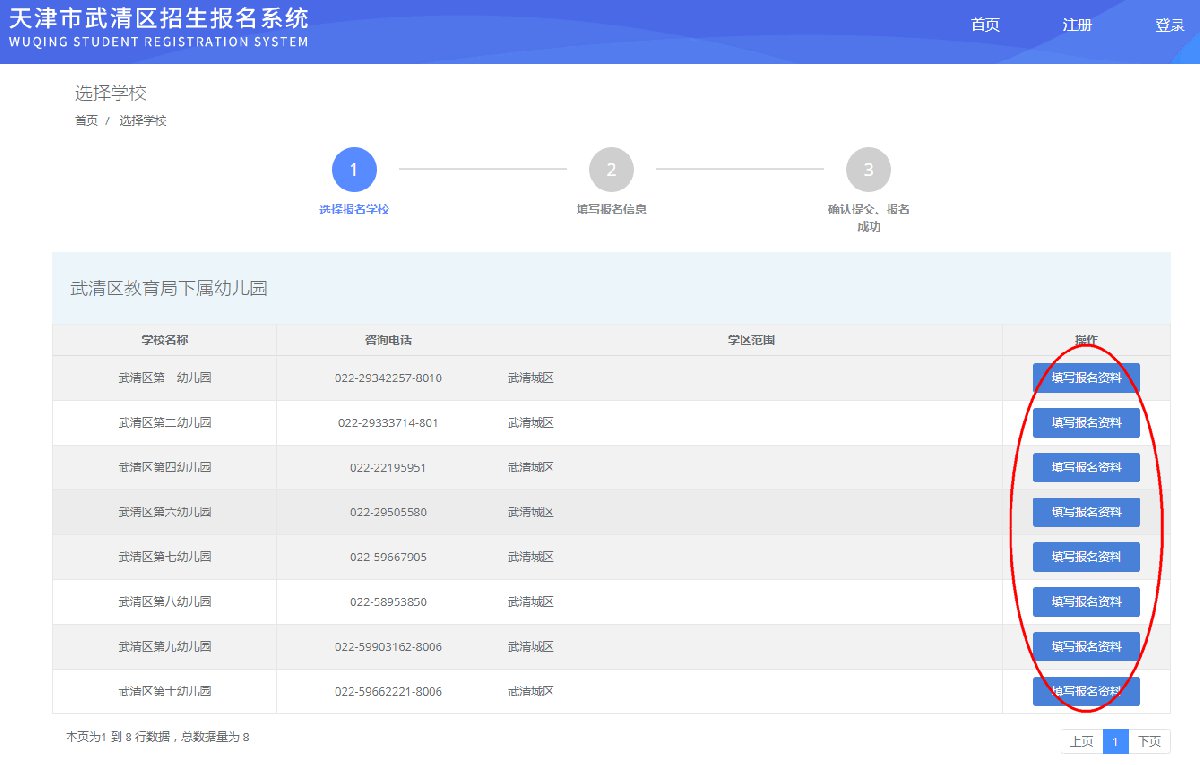
Task: Click the 首页 breadcrumb link
Action: (86, 121)
